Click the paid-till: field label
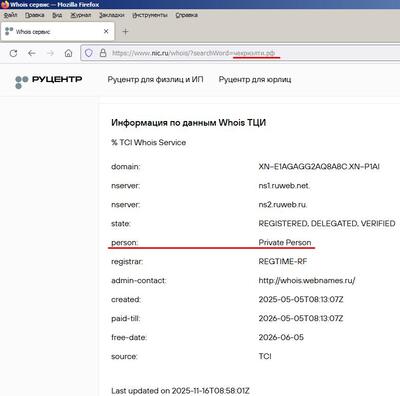 [x=126, y=318]
